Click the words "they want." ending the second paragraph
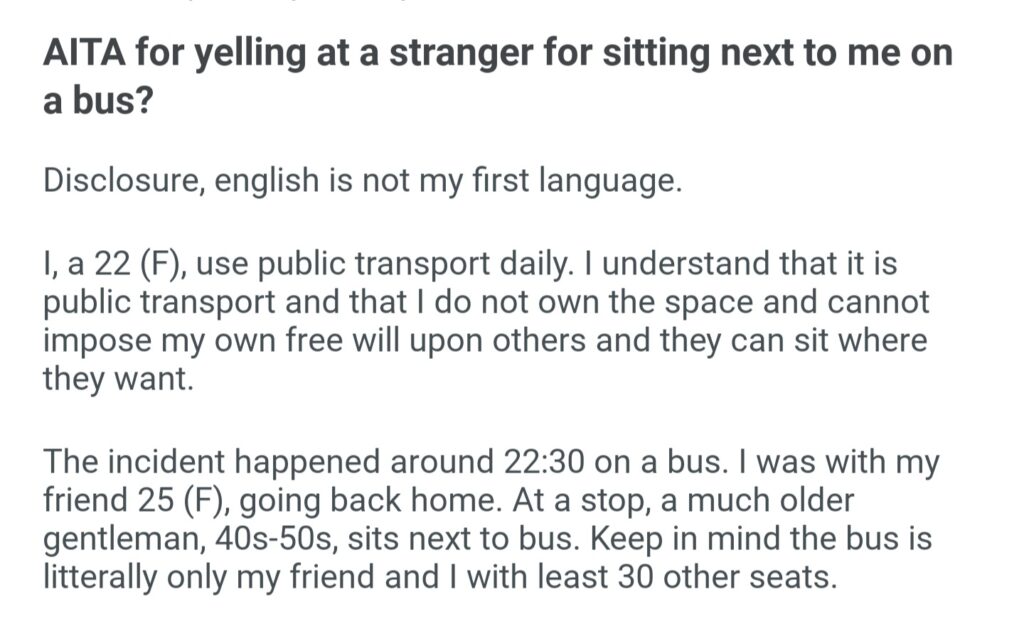 117,379
